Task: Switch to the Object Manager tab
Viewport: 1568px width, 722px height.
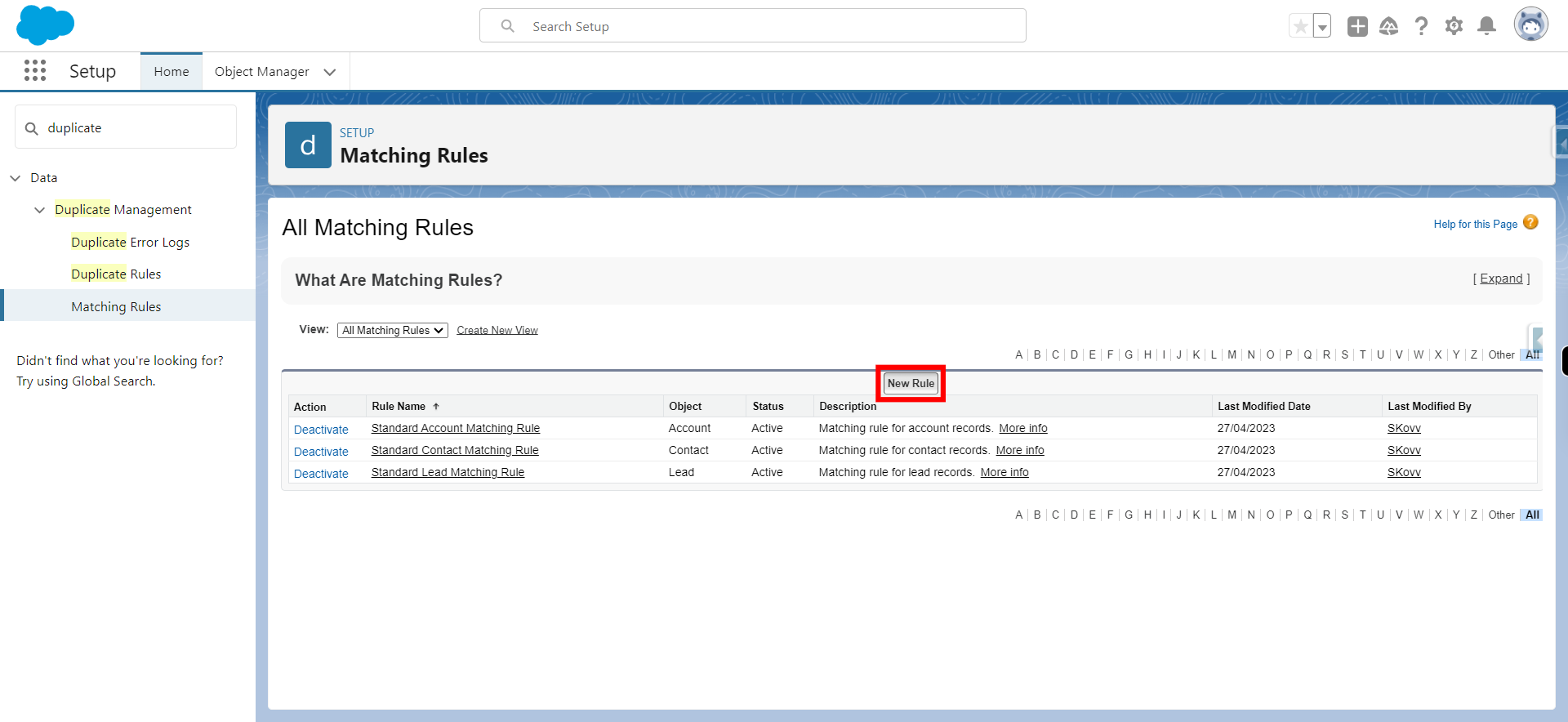Action: 261,71
